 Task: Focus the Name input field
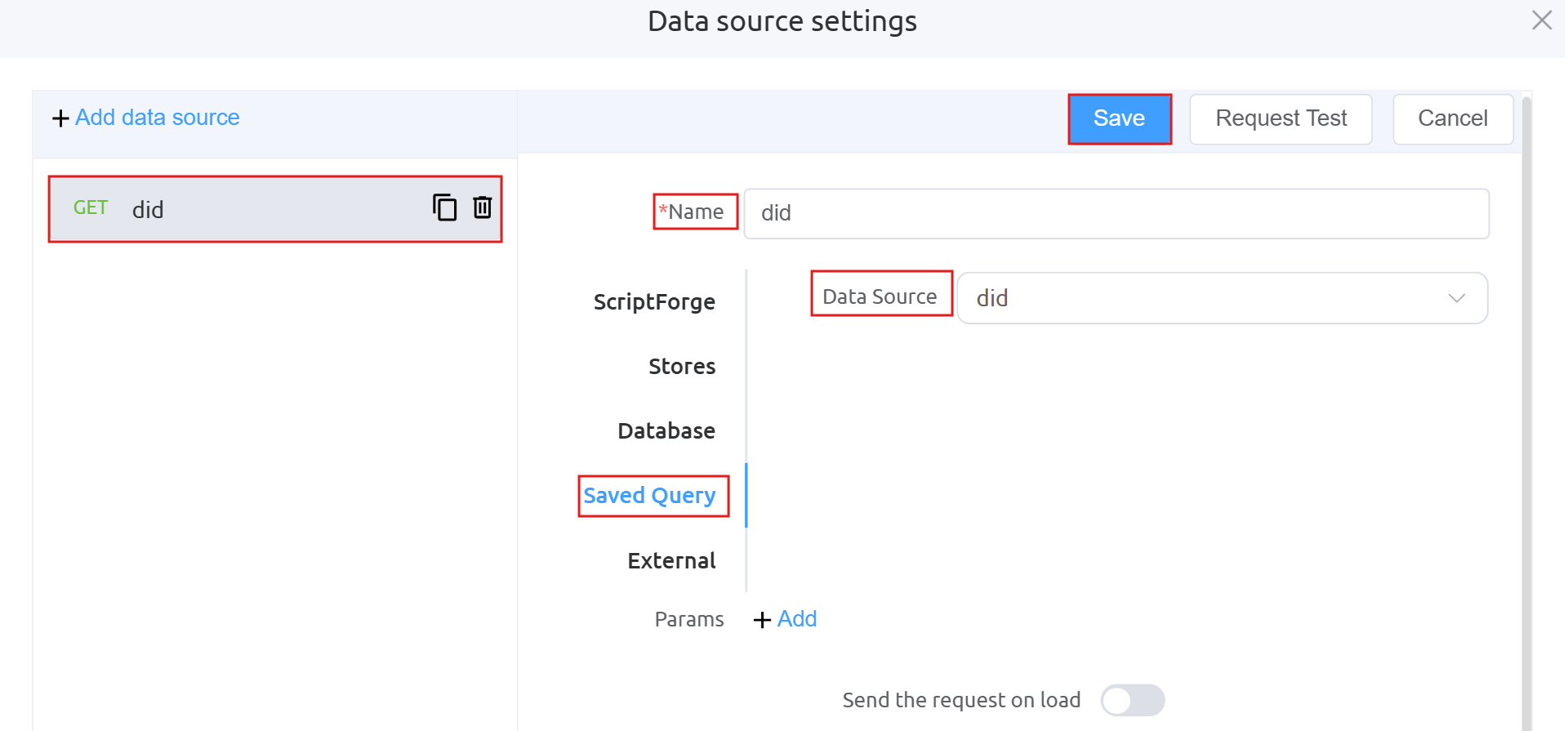(1116, 214)
